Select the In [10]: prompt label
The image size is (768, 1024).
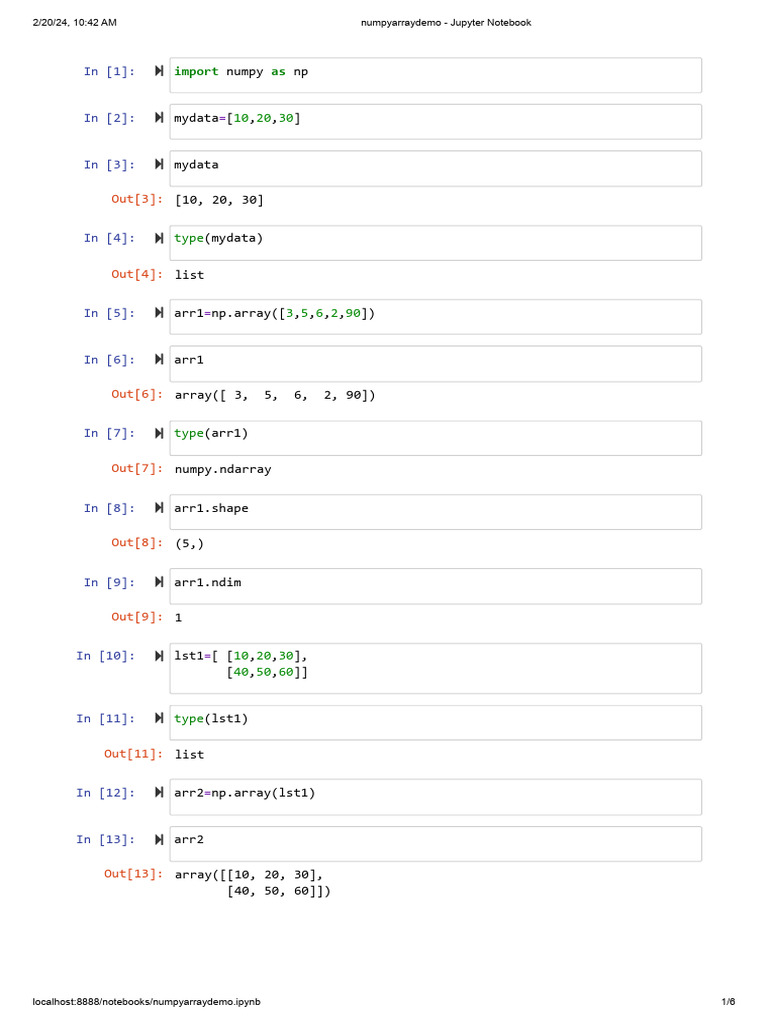[x=106, y=656]
